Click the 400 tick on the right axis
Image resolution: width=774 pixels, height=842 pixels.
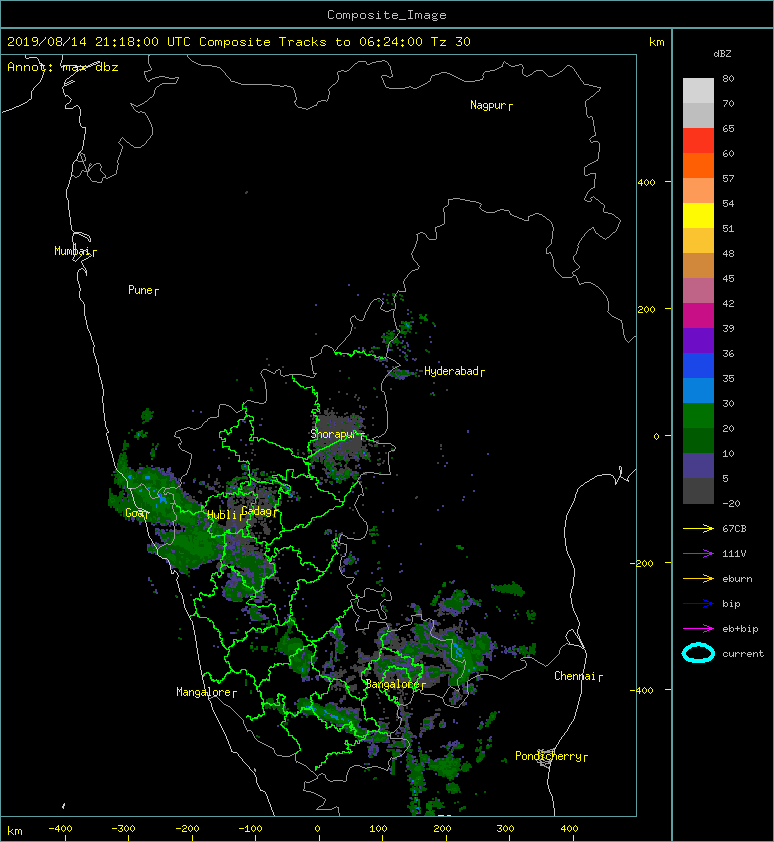647,183
